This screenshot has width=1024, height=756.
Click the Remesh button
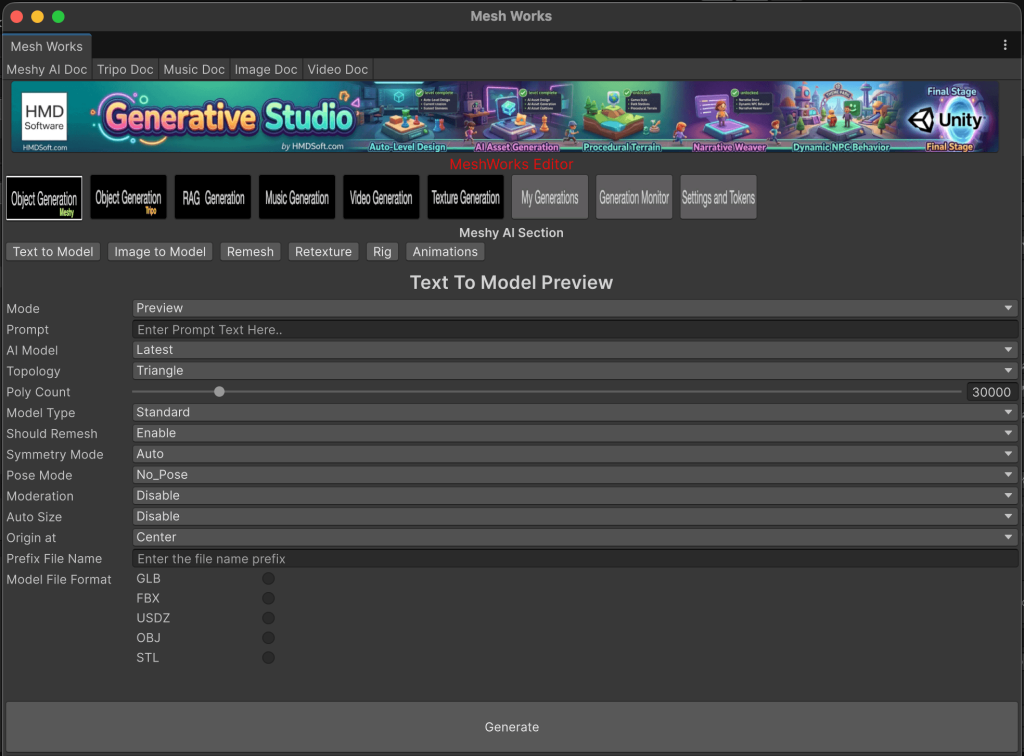250,252
